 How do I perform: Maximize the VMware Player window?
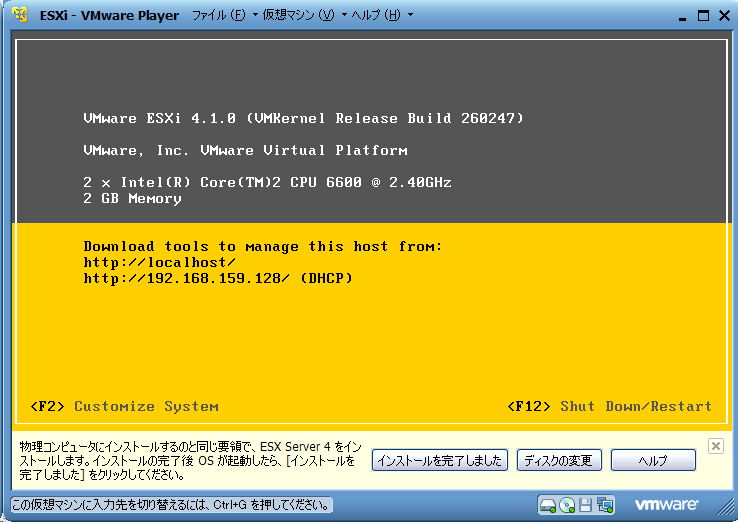703,16
